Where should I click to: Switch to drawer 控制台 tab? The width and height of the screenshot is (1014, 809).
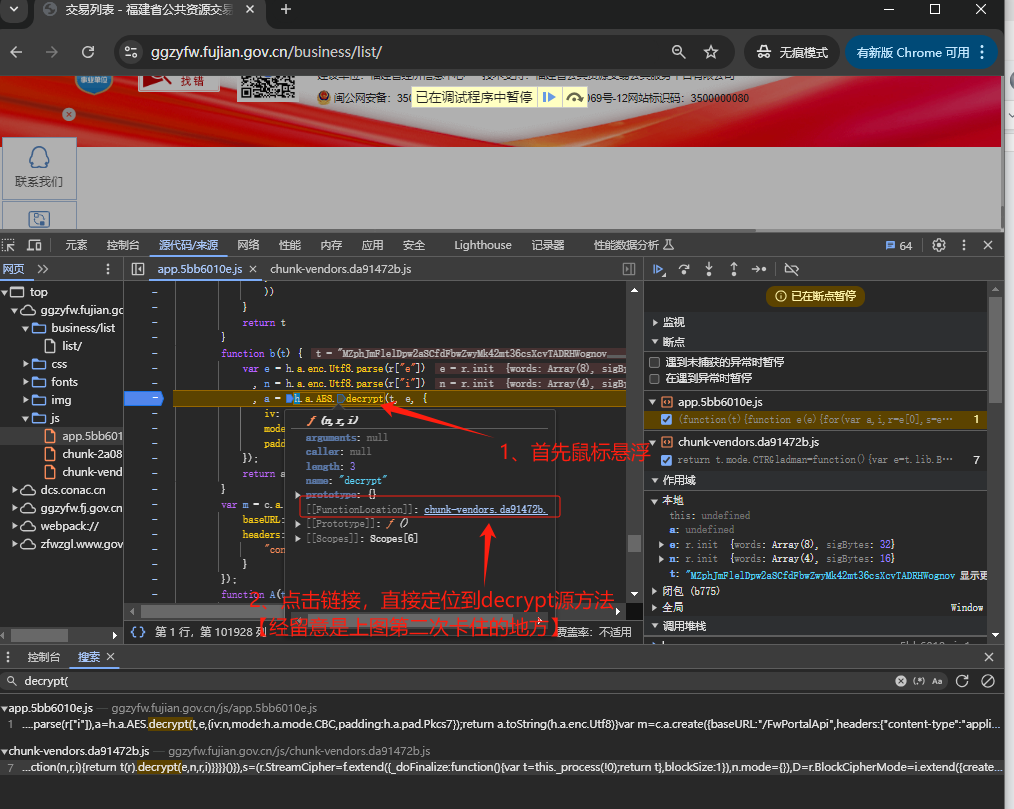tap(43, 657)
